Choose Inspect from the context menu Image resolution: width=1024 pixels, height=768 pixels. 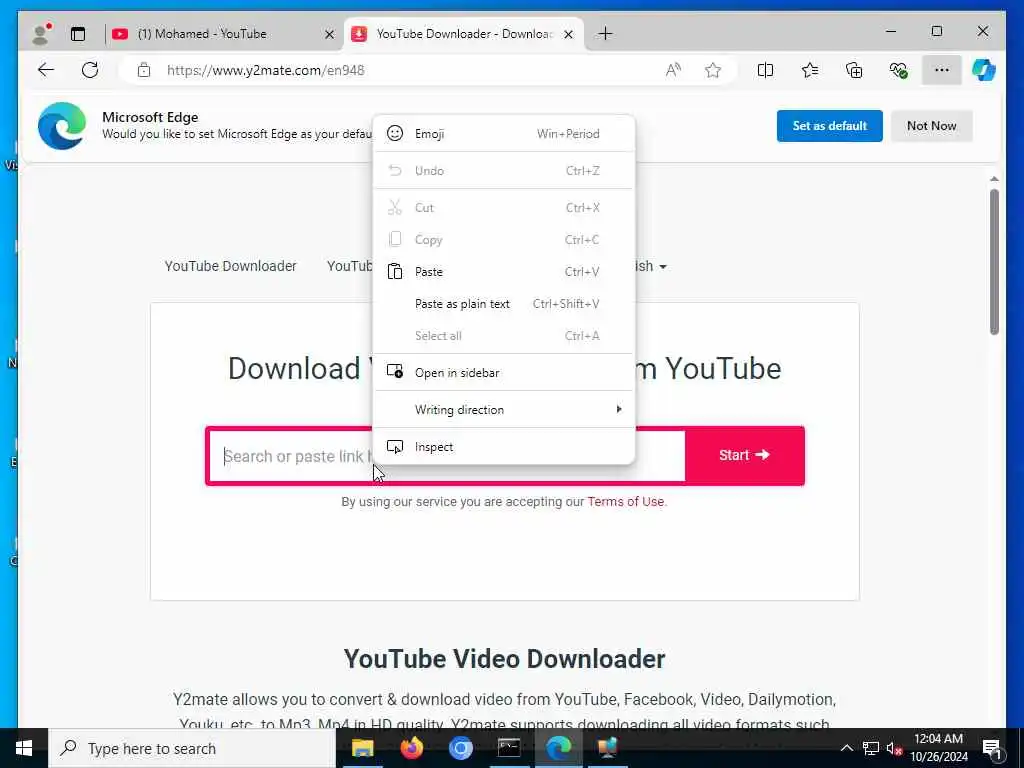(504, 447)
